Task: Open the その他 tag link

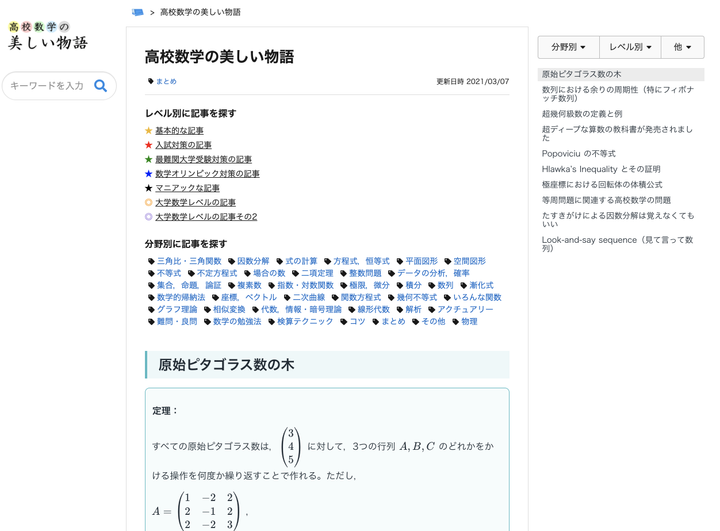Action: 433,322
